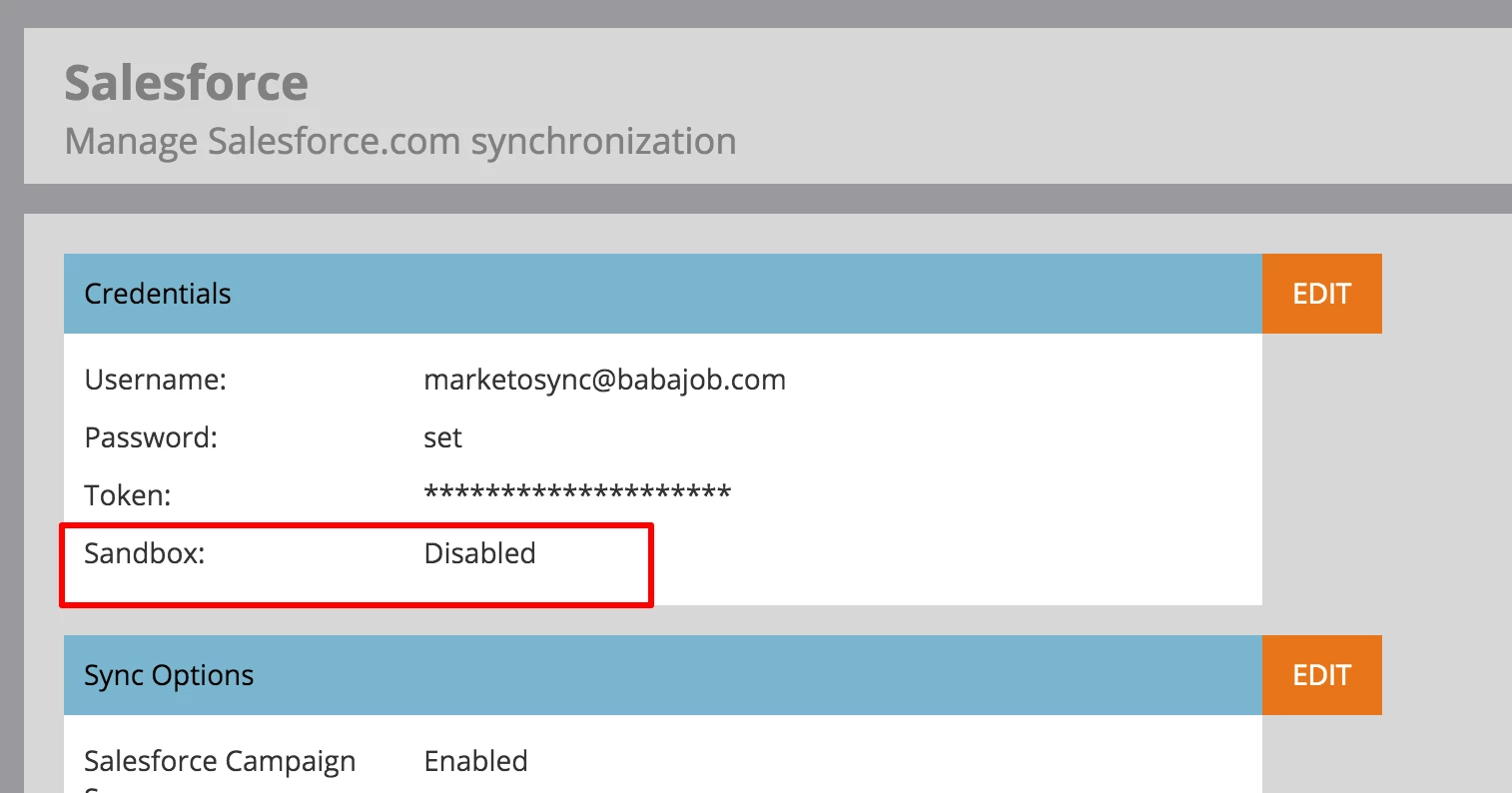1512x793 pixels.
Task: Click the Token: label
Action: tap(128, 496)
